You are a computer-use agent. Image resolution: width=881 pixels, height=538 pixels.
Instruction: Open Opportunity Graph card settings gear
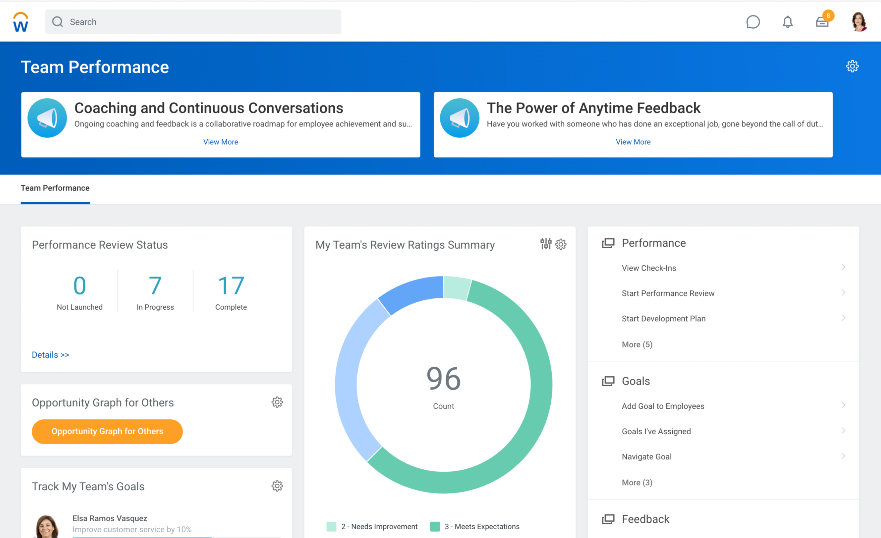277,402
